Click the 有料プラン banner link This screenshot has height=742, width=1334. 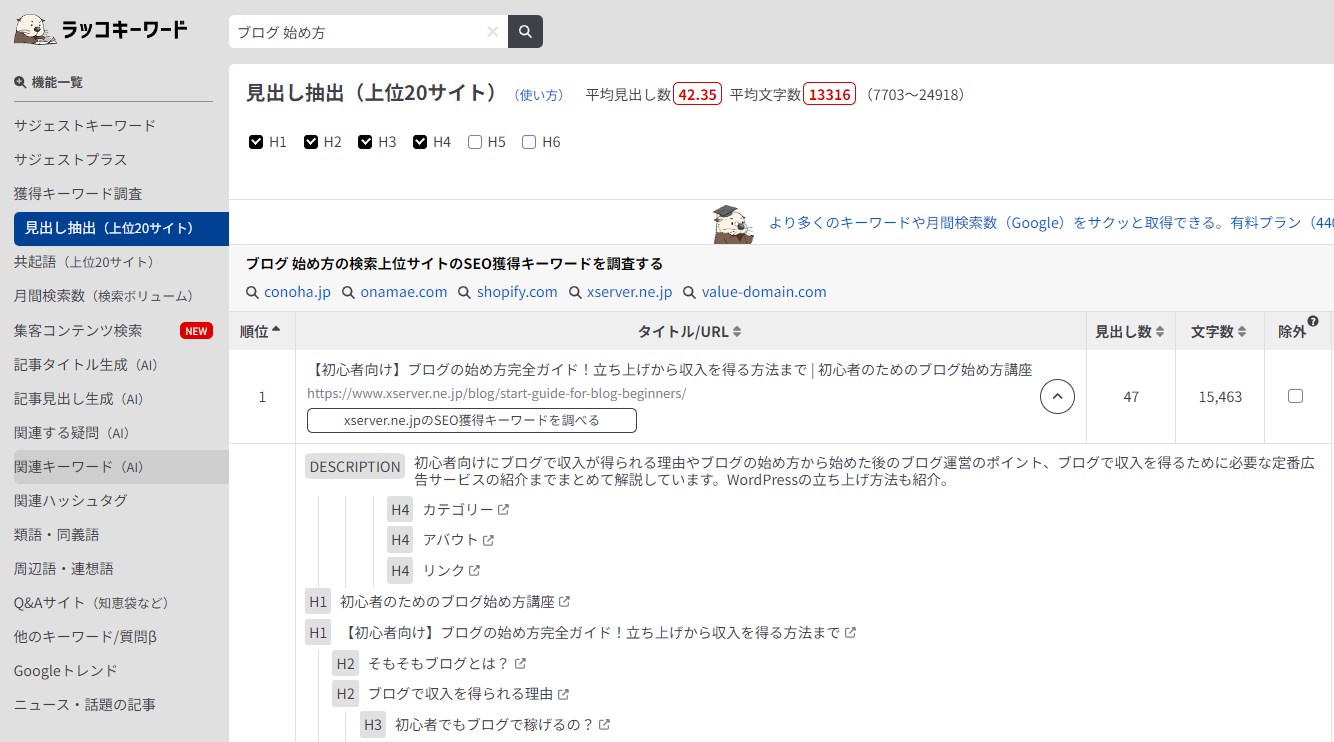tap(1051, 223)
